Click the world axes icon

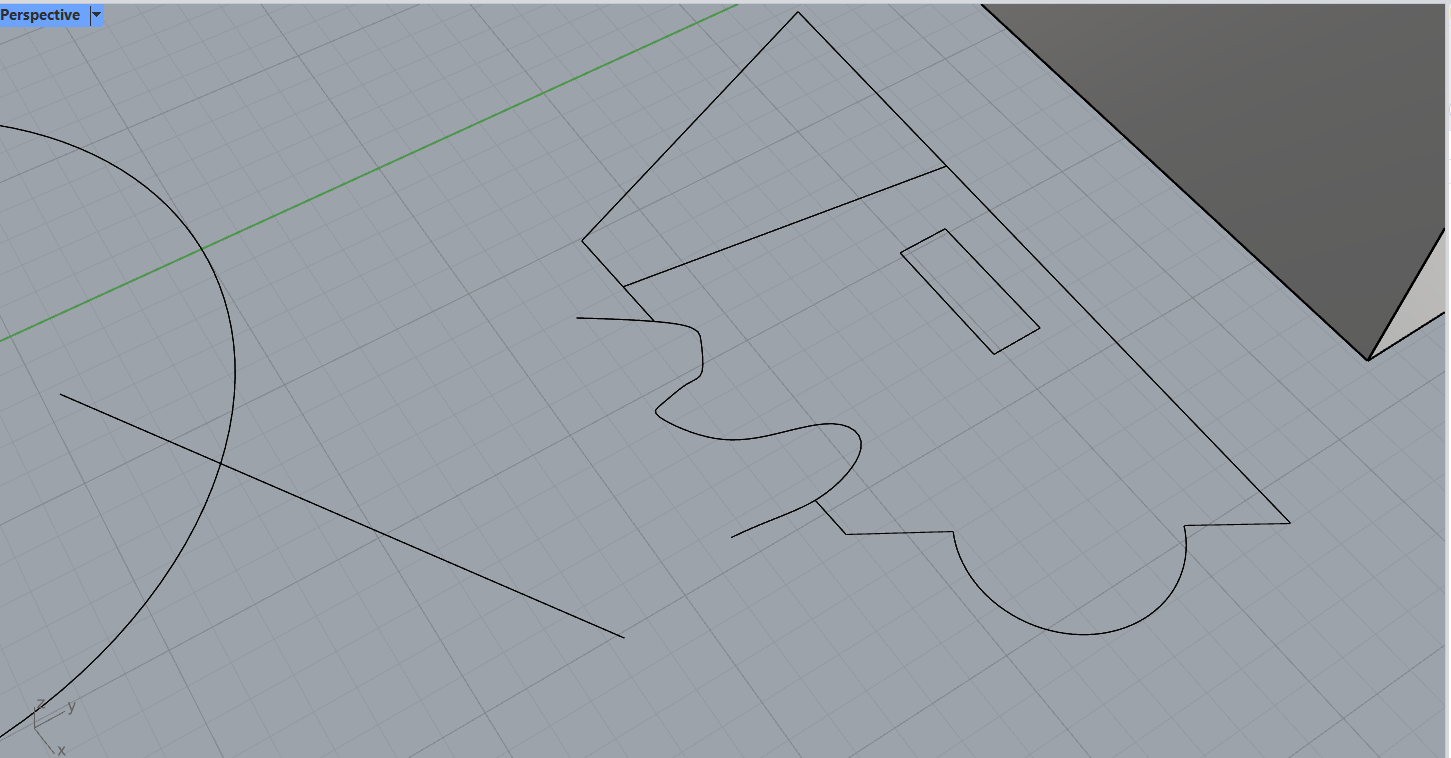[44, 722]
